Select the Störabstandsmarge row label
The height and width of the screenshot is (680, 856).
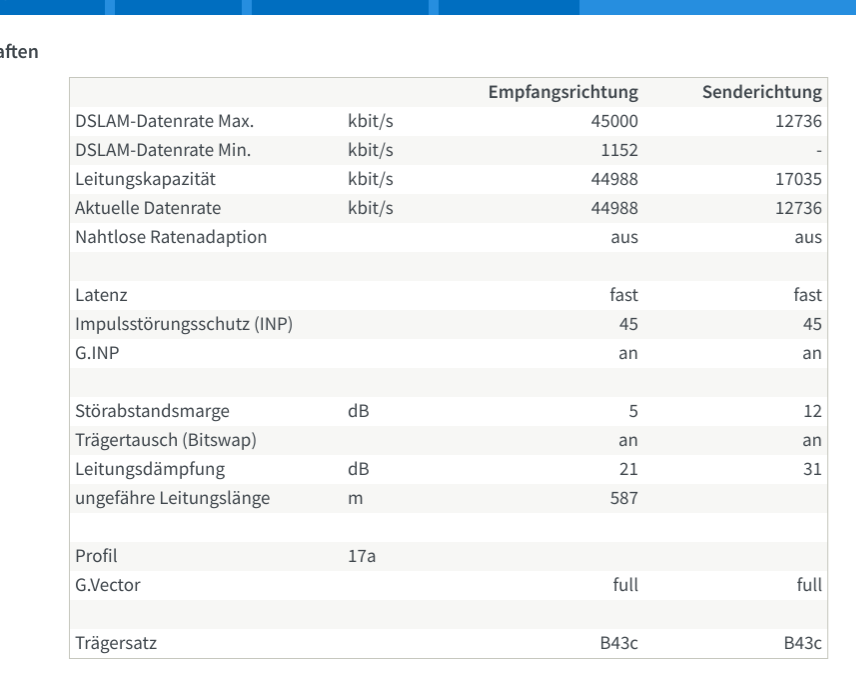(x=152, y=411)
